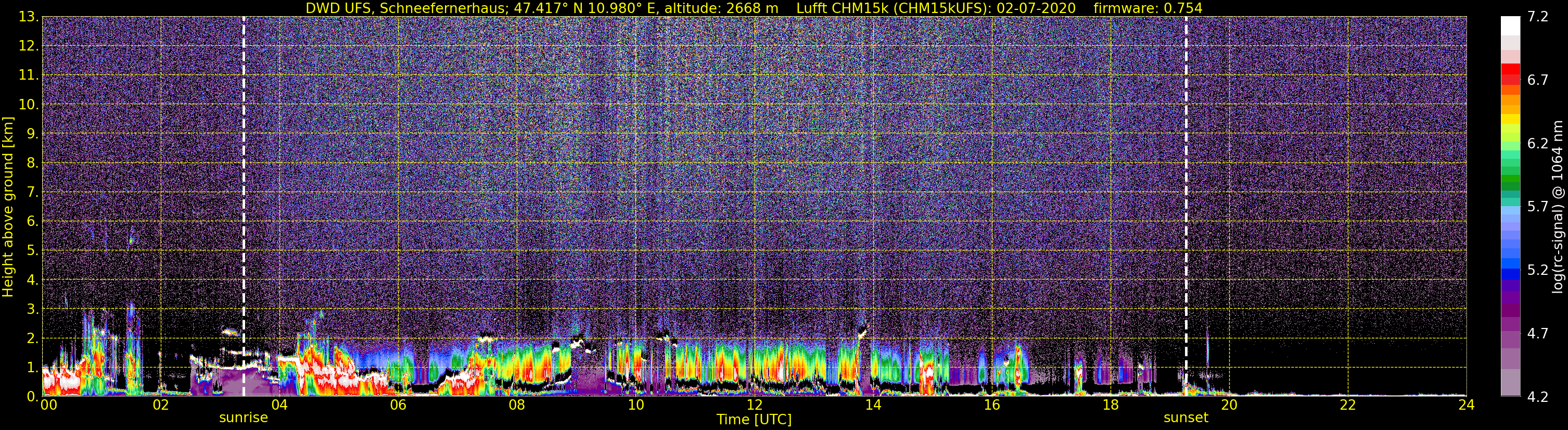Click the height tick label 5.
The width and height of the screenshot is (1568, 430).
[32, 251]
